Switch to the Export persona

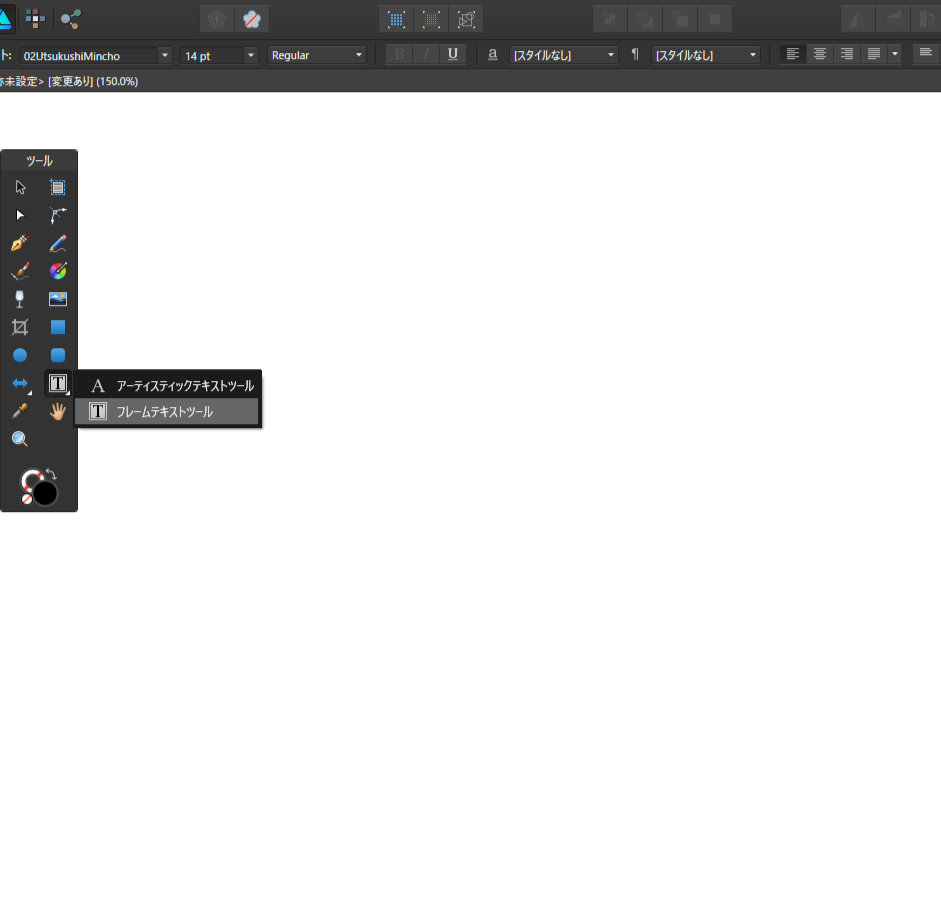tap(70, 19)
